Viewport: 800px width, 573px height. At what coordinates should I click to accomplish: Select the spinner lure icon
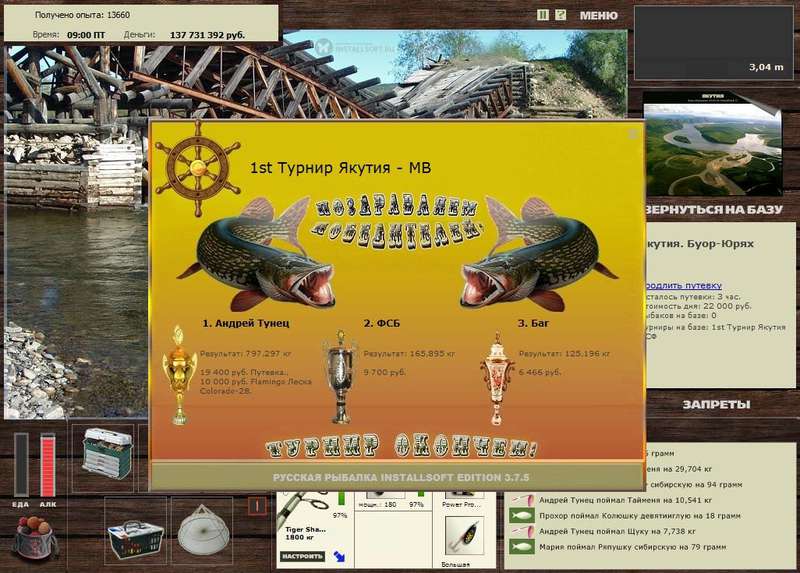(x=462, y=537)
